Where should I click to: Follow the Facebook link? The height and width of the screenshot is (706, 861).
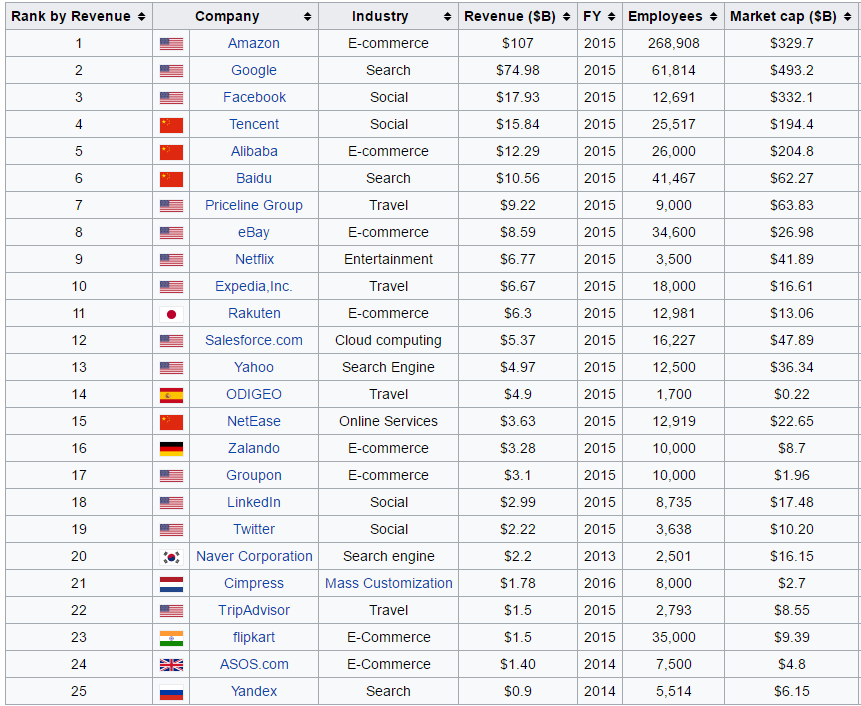(x=254, y=97)
